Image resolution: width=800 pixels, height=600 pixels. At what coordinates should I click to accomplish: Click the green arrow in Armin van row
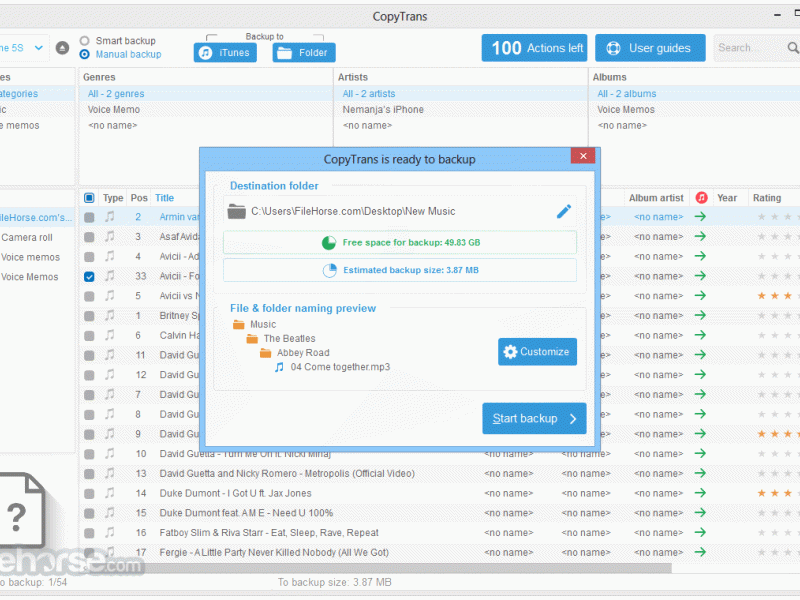click(x=701, y=217)
